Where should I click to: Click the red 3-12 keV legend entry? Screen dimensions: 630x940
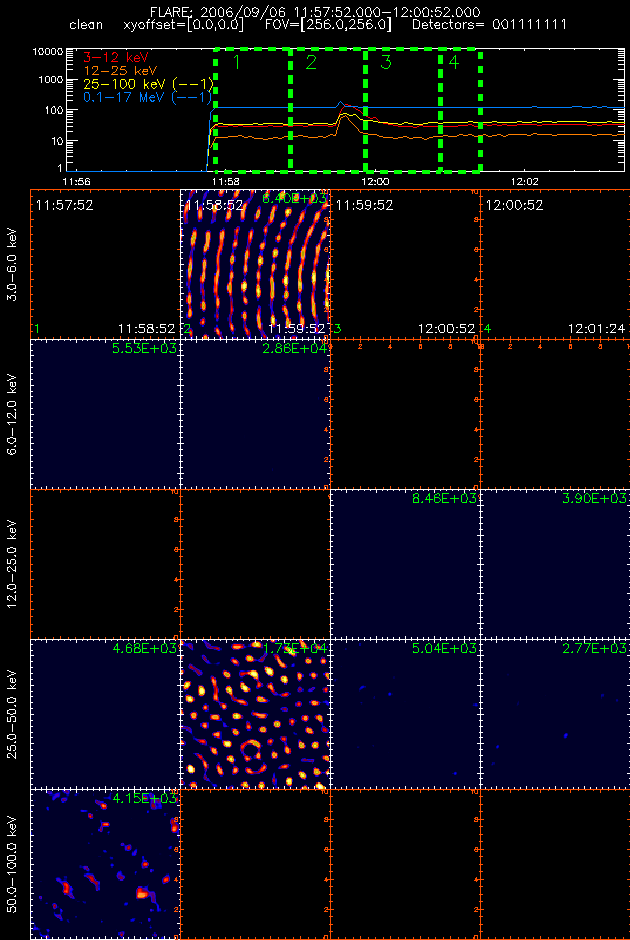[114, 57]
